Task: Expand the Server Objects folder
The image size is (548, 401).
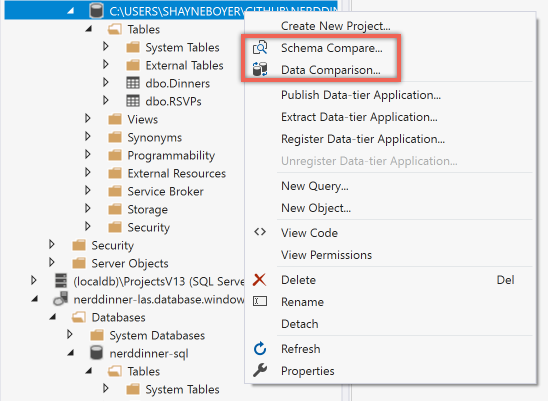Action: pos(52,262)
